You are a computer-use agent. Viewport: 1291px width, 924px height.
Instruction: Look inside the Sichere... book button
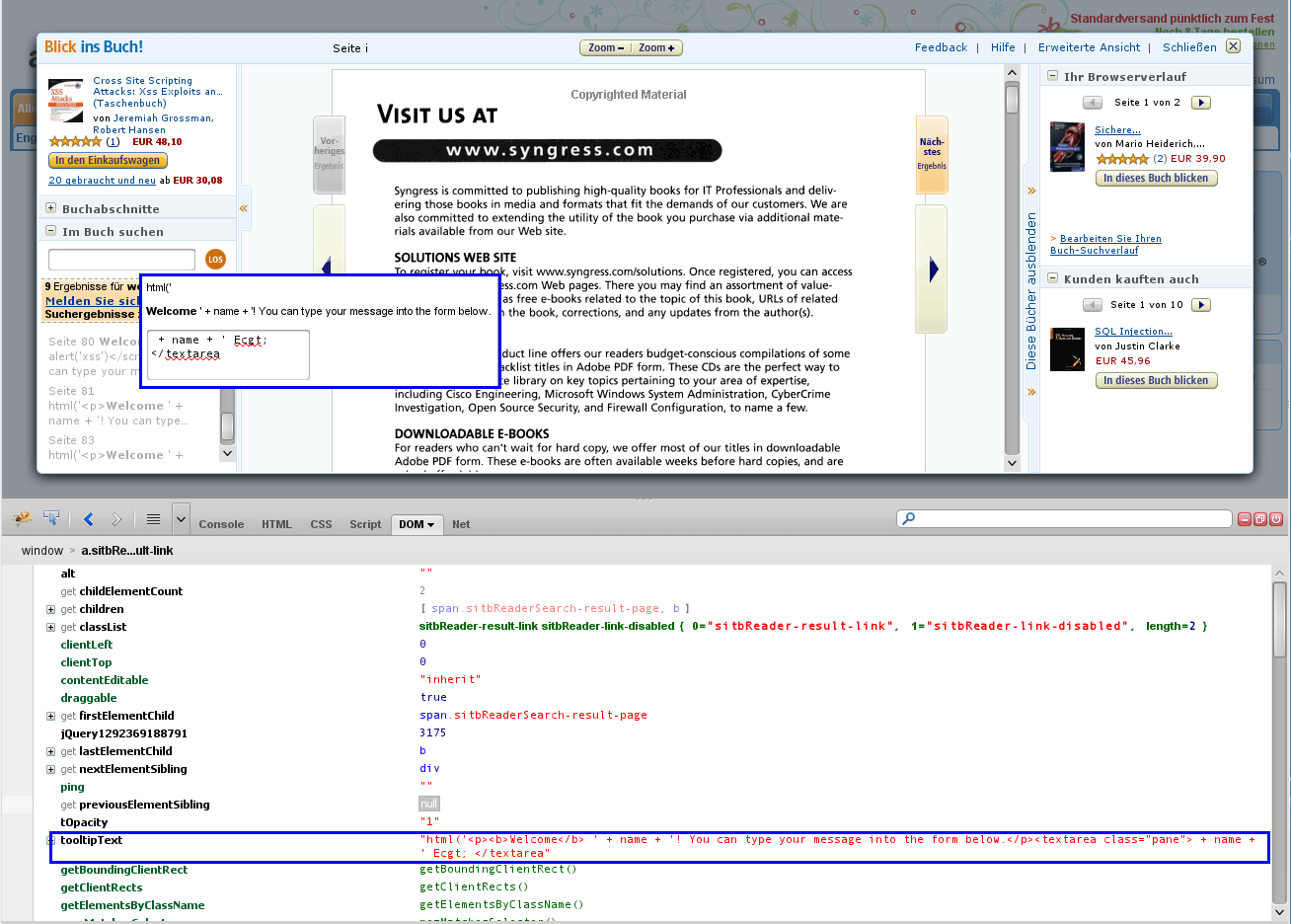tap(1156, 179)
